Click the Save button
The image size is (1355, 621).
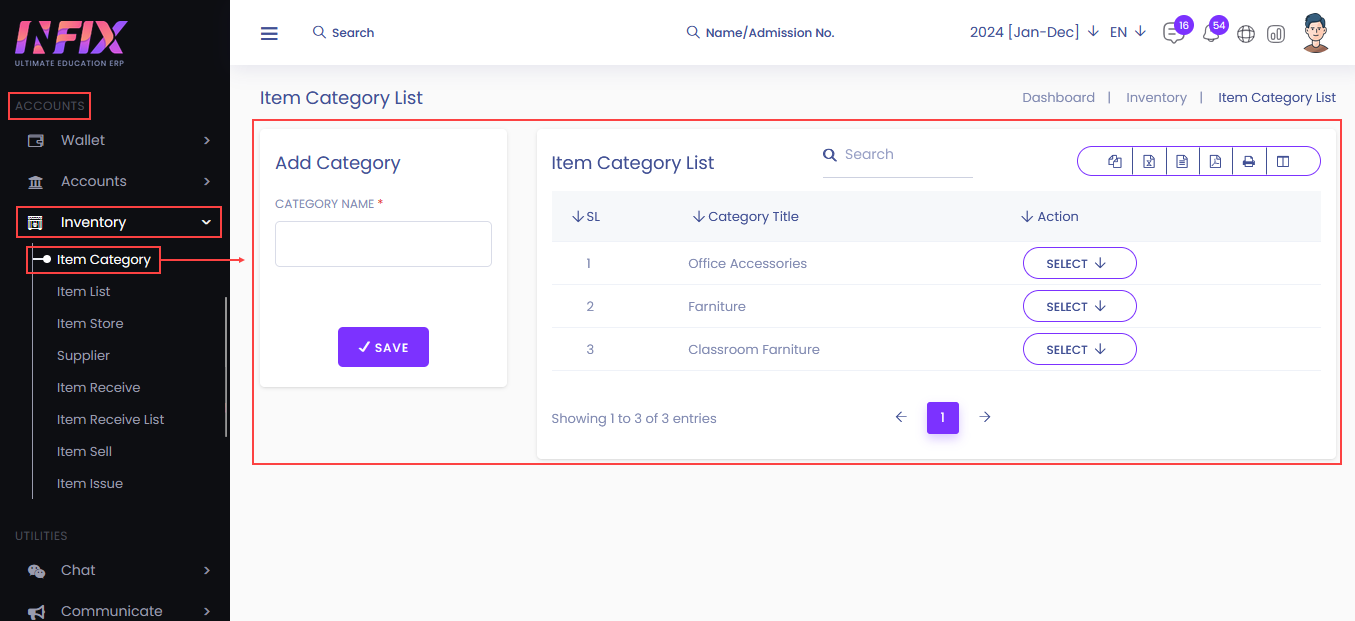tap(383, 347)
